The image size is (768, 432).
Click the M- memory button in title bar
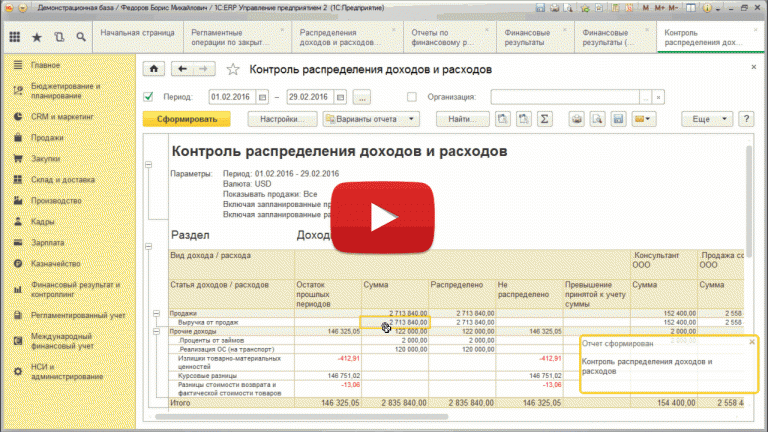click(673, 8)
